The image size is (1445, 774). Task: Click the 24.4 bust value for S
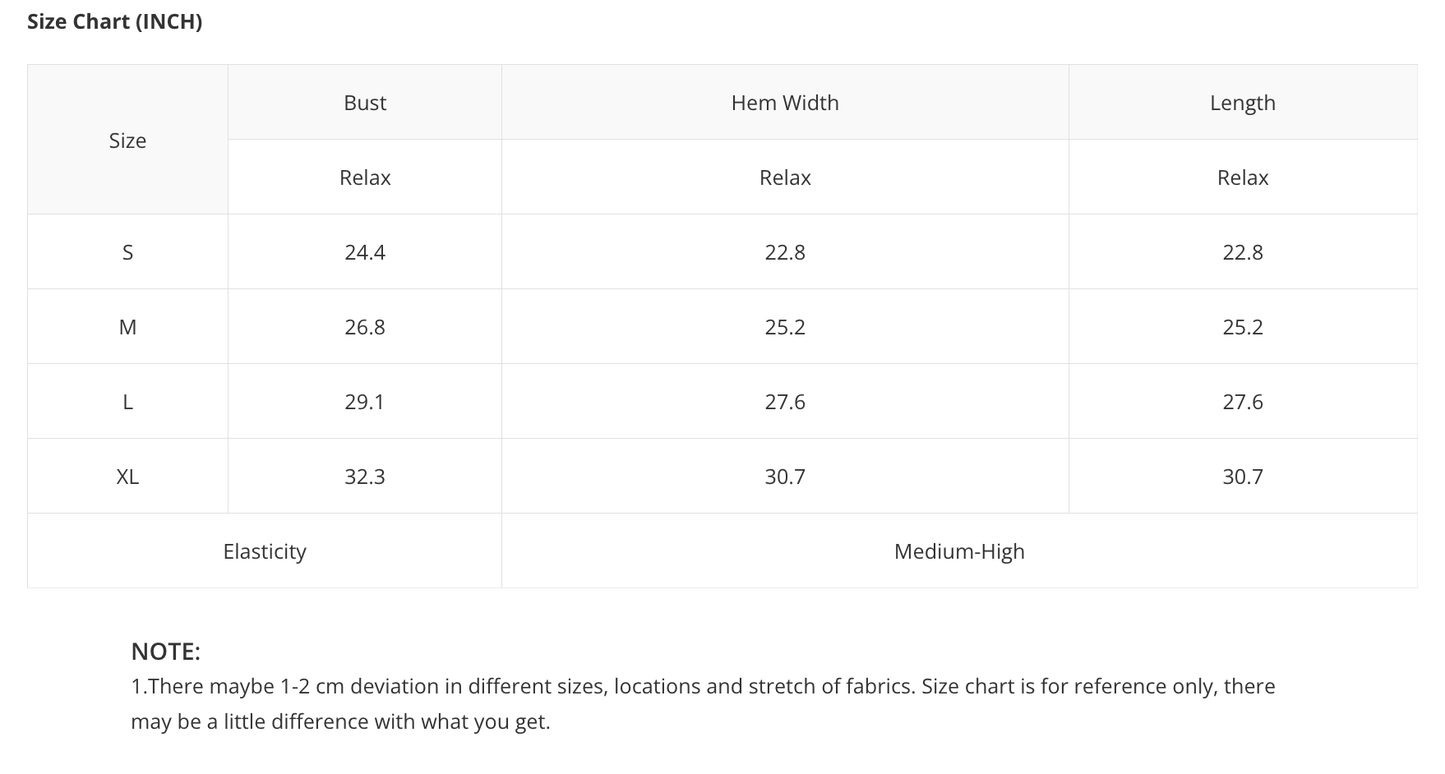[x=365, y=252]
